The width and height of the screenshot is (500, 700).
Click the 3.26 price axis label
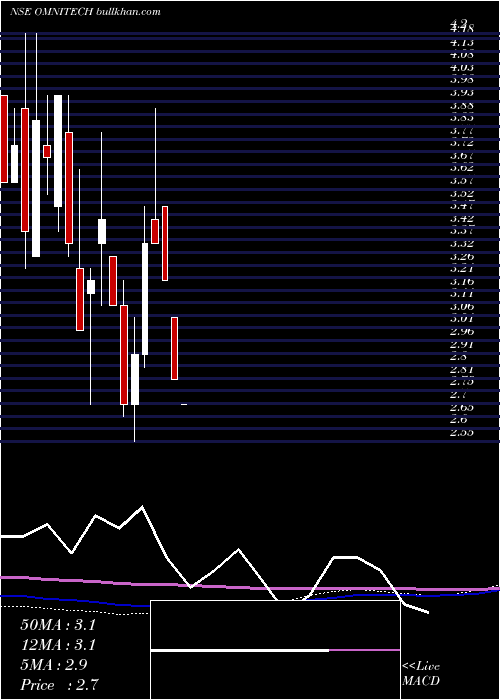[x=462, y=257]
